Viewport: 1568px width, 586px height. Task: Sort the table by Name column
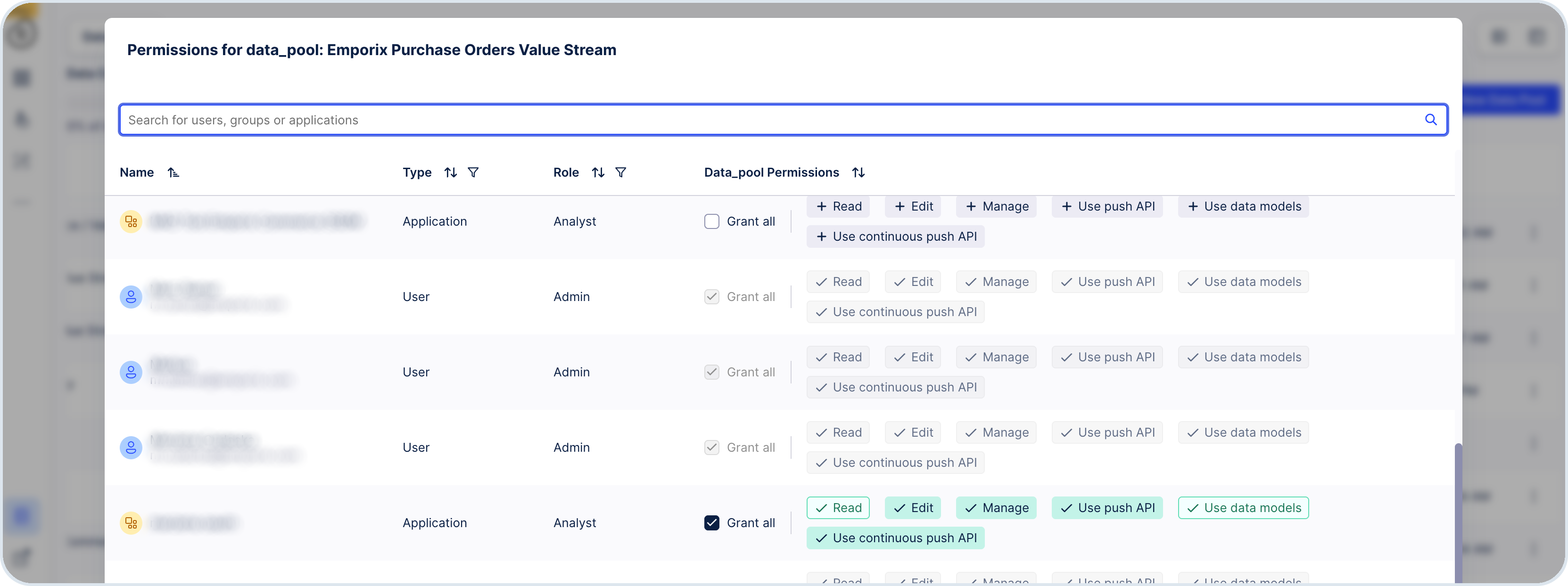pyautogui.click(x=173, y=173)
